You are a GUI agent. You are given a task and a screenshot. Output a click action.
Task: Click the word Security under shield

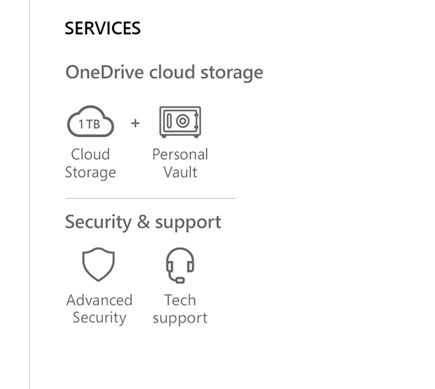pyautogui.click(x=99, y=318)
